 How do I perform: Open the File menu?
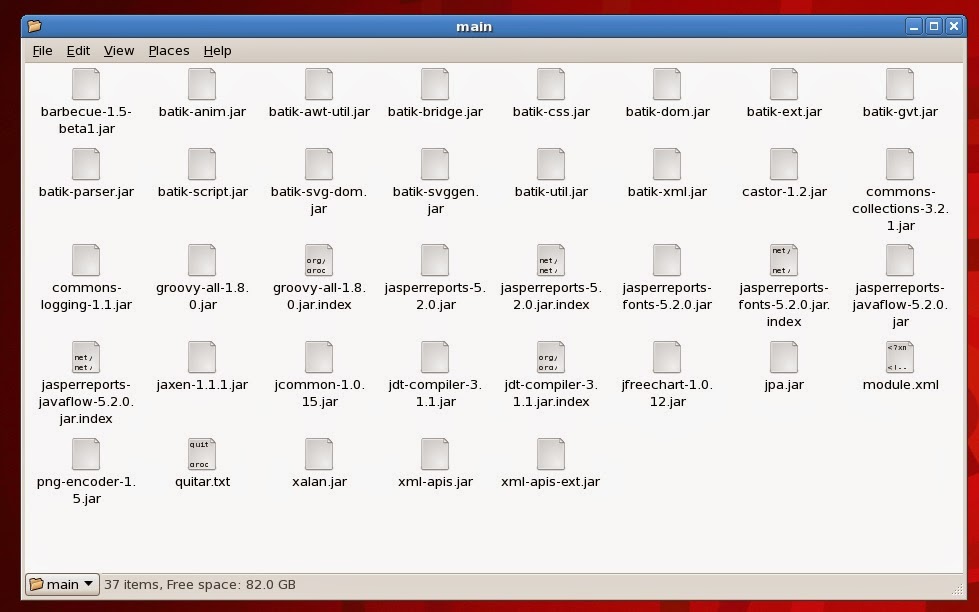(42, 51)
